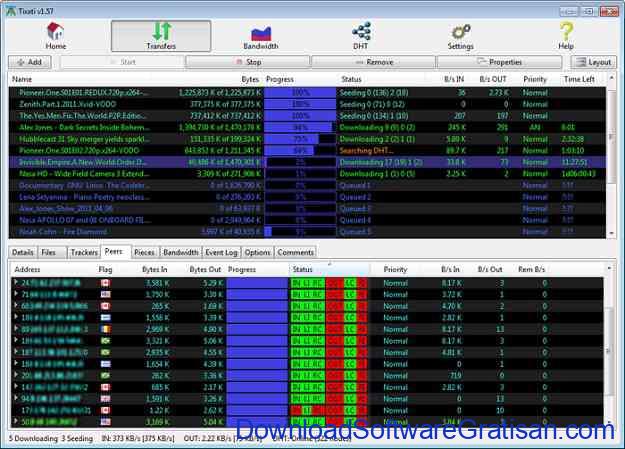The width and height of the screenshot is (625, 449).
Task: Expand the peer row with 2,835 K bytes in
Action: [16, 352]
